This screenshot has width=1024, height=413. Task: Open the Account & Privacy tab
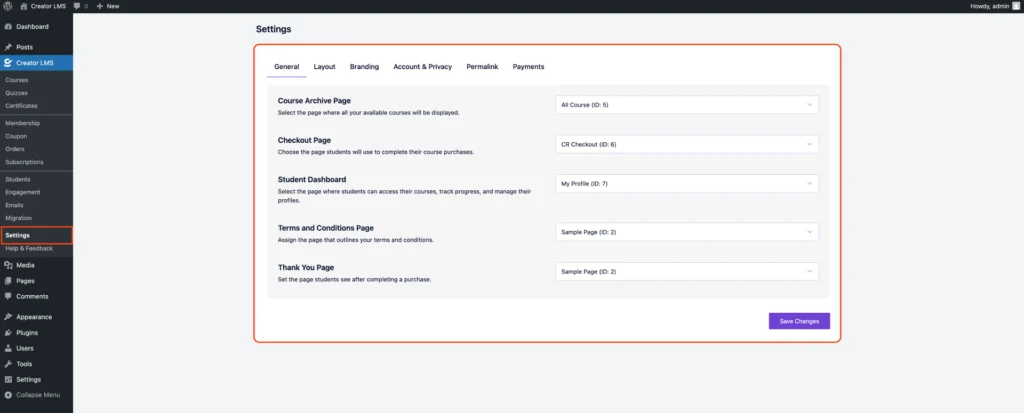pos(423,67)
